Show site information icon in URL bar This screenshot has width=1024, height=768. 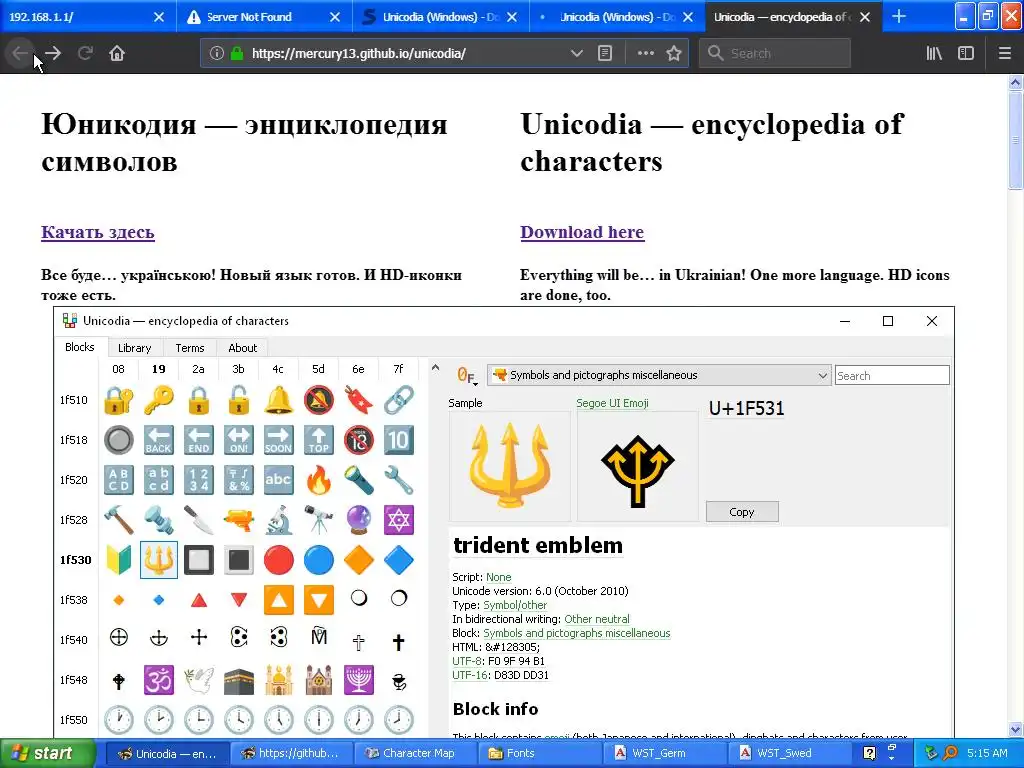[x=216, y=54]
